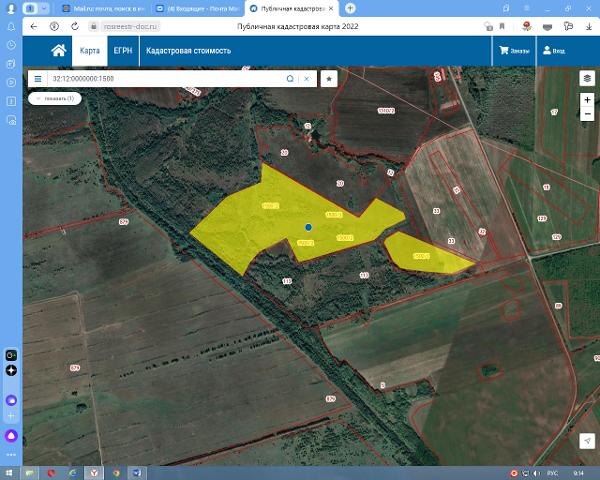600x480 pixels.
Task: Open Yandex Browser on the taskbar
Action: [94, 473]
